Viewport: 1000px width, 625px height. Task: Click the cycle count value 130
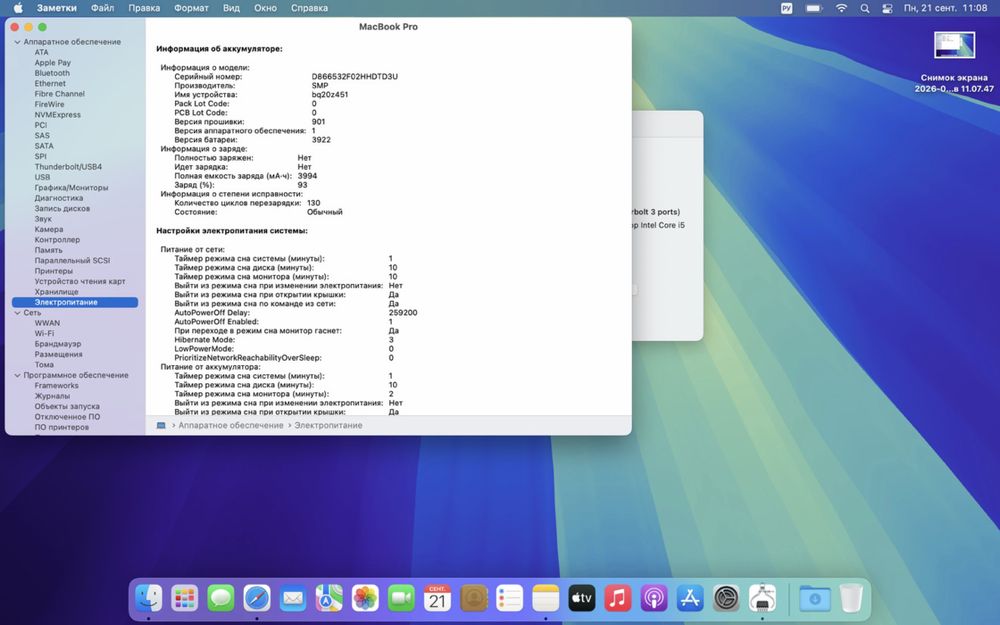click(x=314, y=203)
